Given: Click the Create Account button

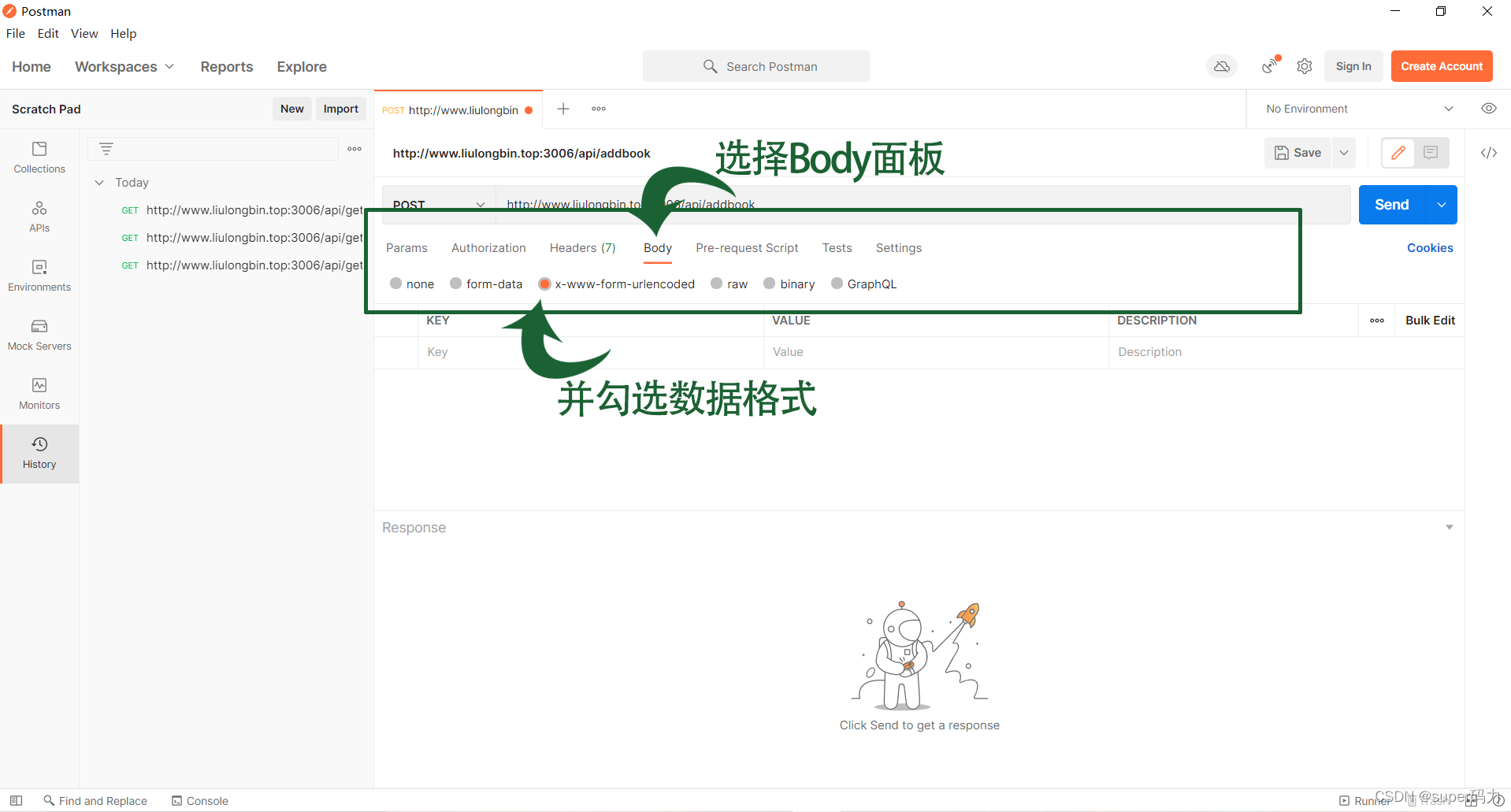Looking at the screenshot, I should (x=1442, y=66).
